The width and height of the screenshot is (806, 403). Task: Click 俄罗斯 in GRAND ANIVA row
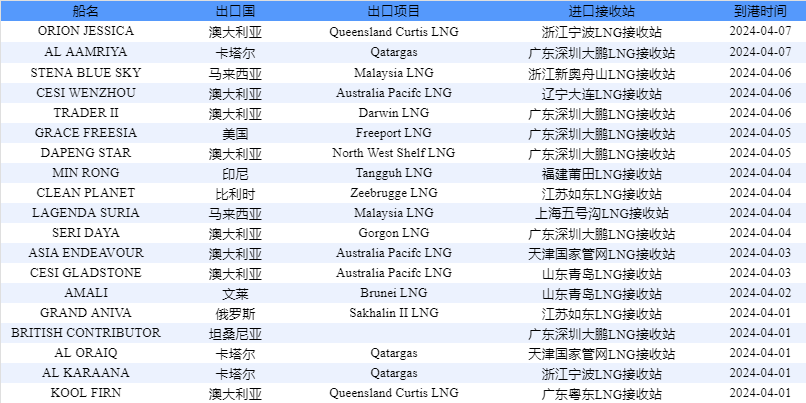[235, 314]
